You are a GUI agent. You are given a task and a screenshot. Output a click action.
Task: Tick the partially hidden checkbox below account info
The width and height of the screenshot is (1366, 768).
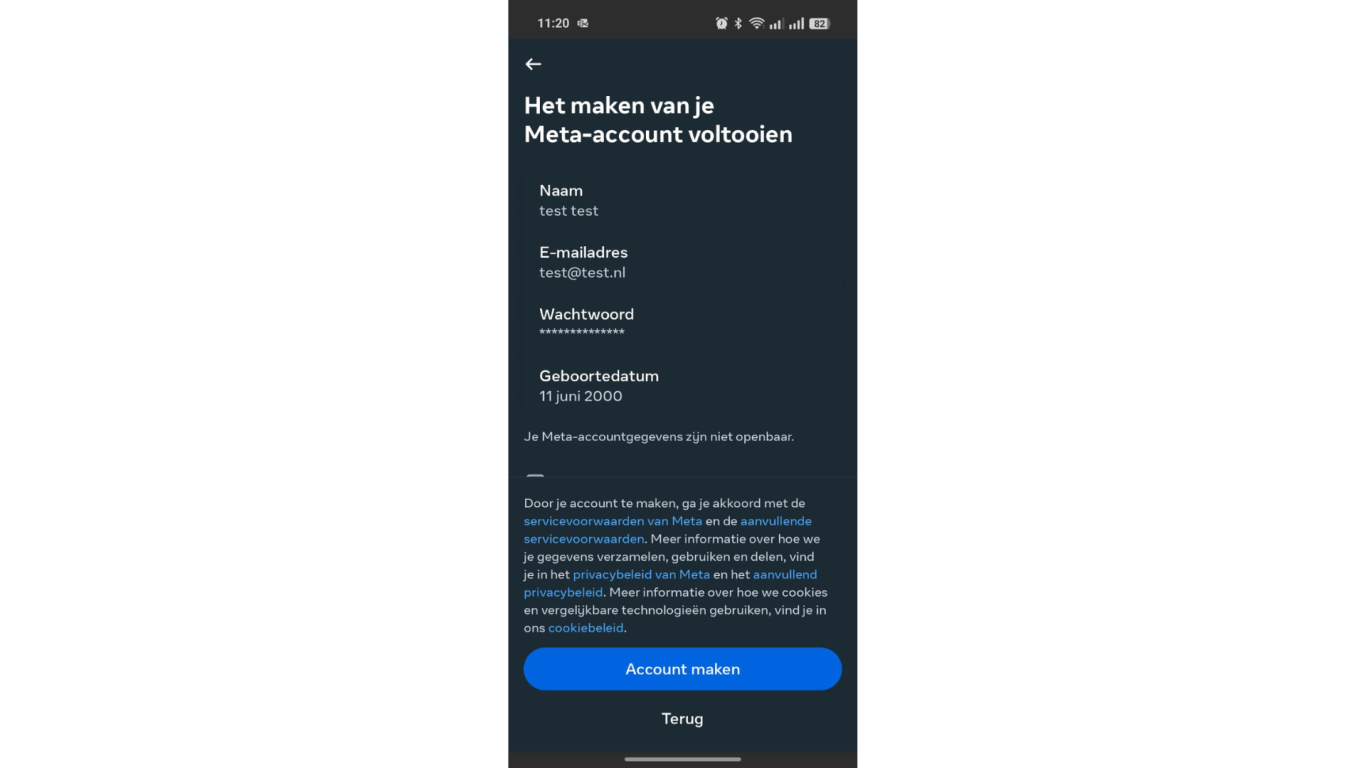click(535, 477)
